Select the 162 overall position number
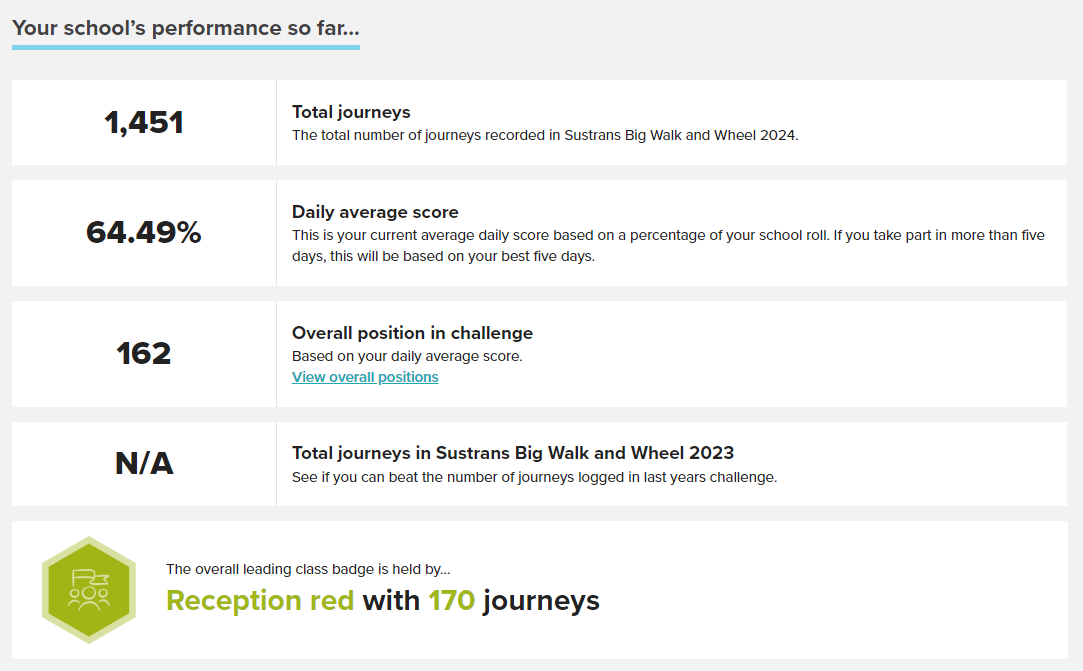1083x671 pixels. point(144,354)
